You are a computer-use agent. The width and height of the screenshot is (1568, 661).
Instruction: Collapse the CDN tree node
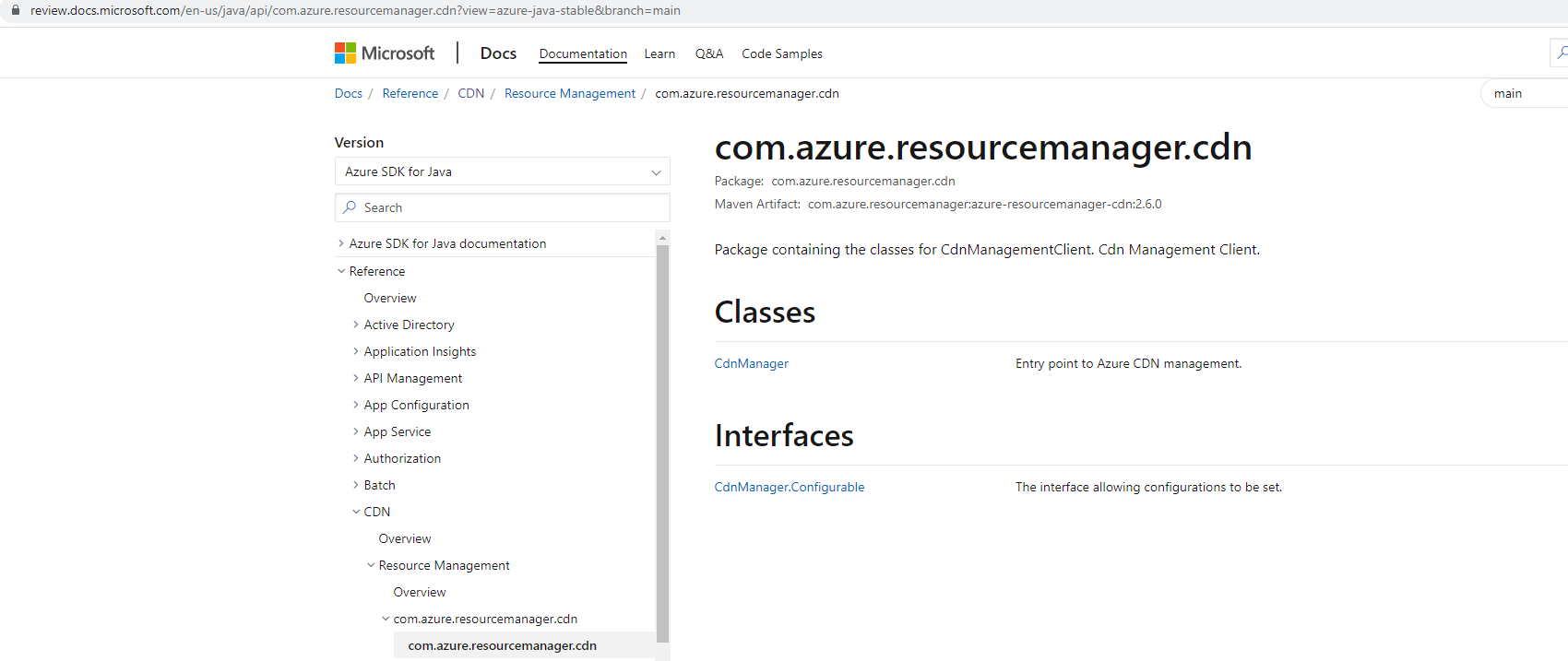pos(356,512)
